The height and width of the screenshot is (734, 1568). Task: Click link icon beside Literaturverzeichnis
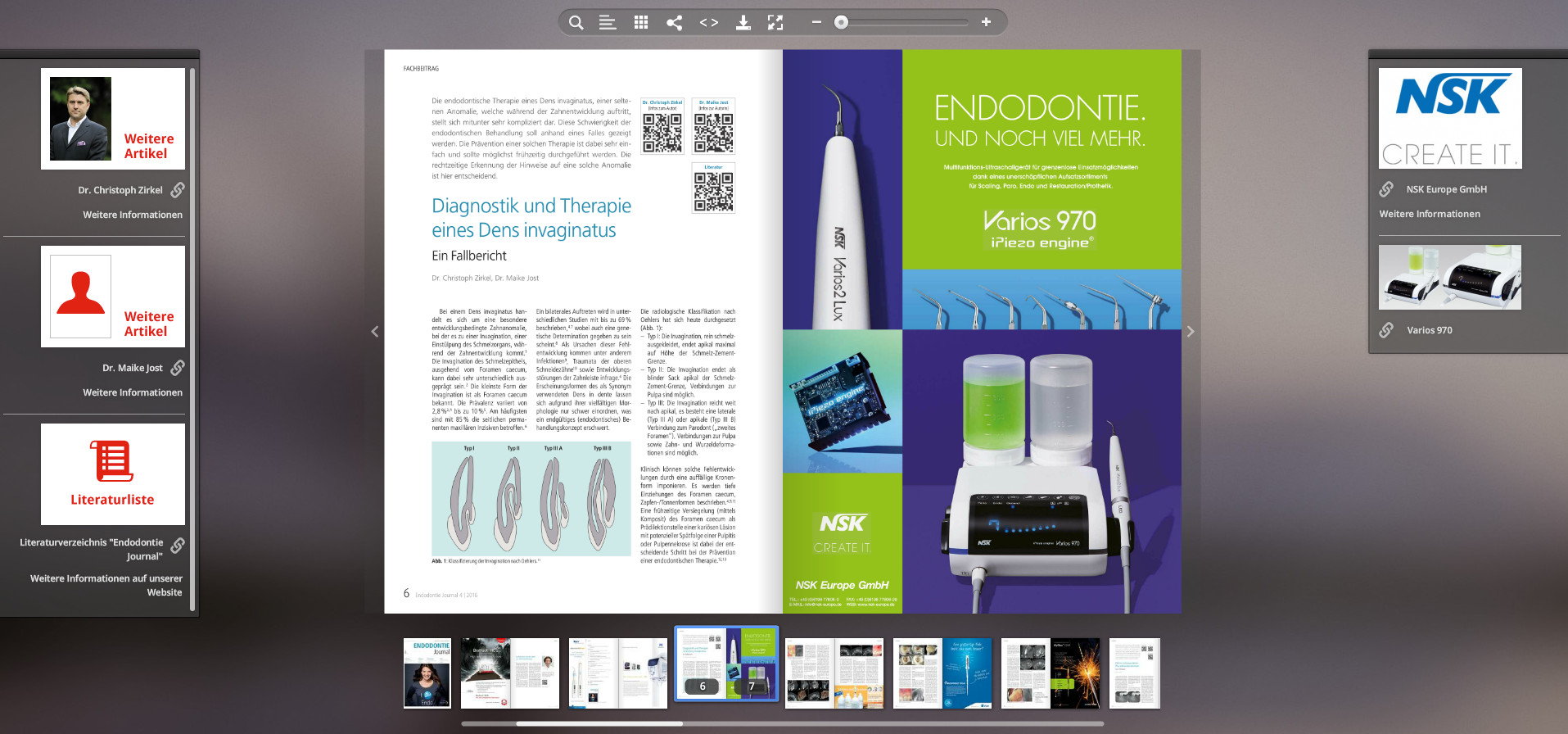[178, 546]
